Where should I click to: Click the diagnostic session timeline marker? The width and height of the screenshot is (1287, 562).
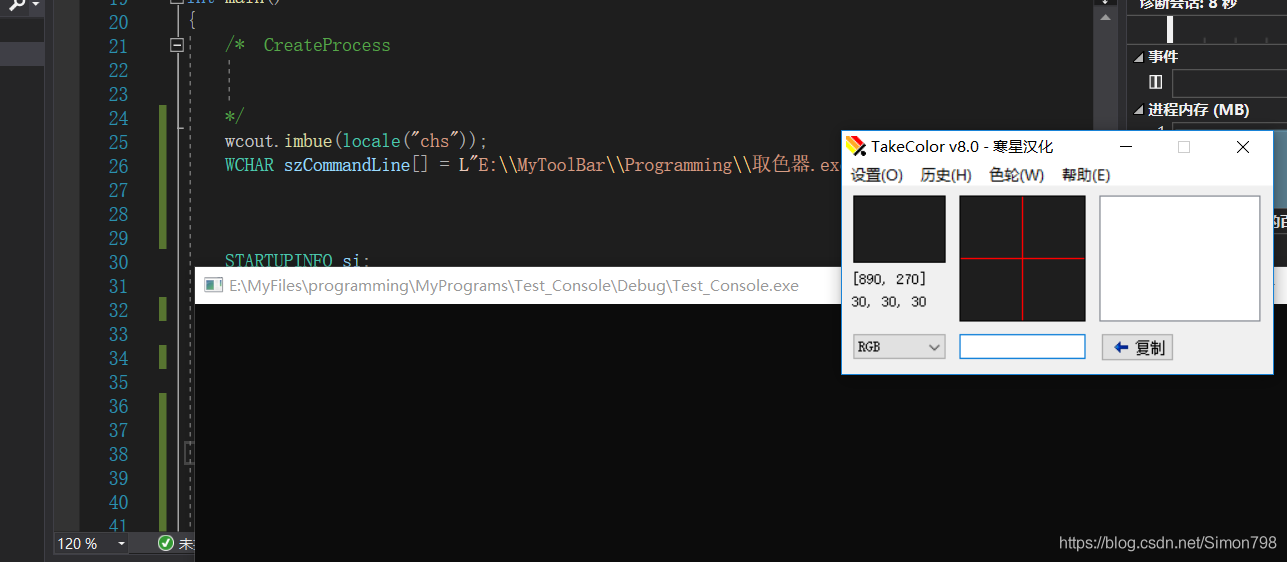click(x=1170, y=29)
